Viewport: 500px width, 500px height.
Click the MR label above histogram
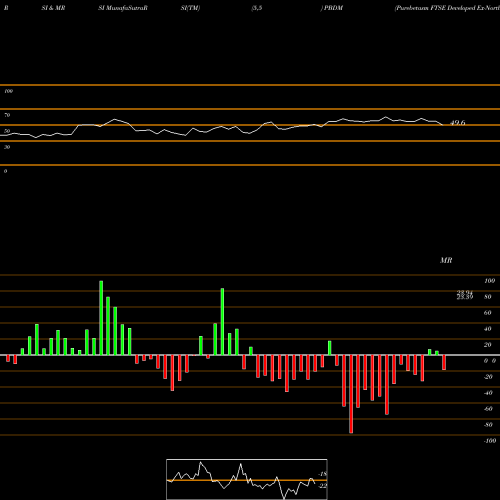(x=446, y=260)
